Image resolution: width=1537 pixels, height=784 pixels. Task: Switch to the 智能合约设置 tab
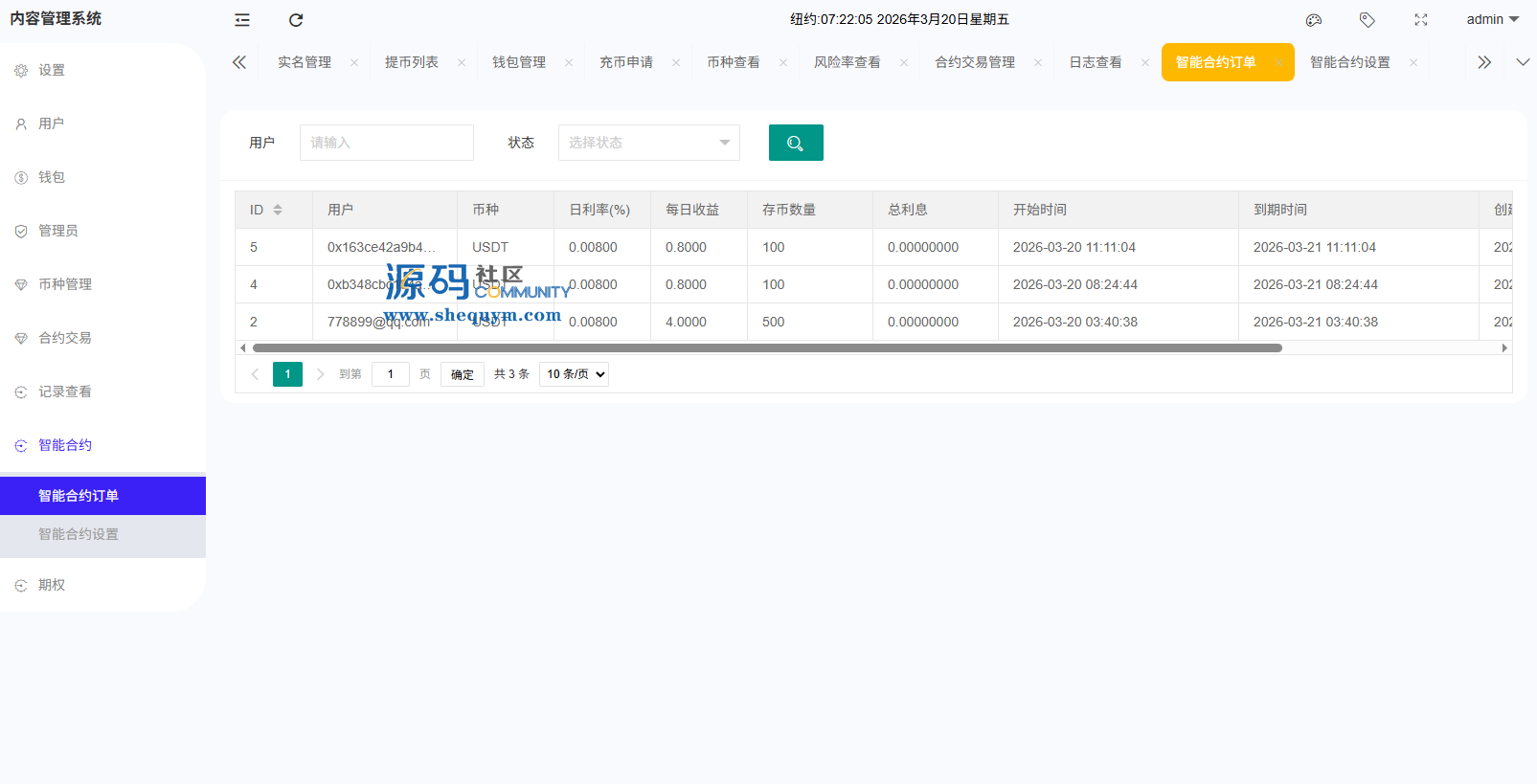tap(1349, 62)
